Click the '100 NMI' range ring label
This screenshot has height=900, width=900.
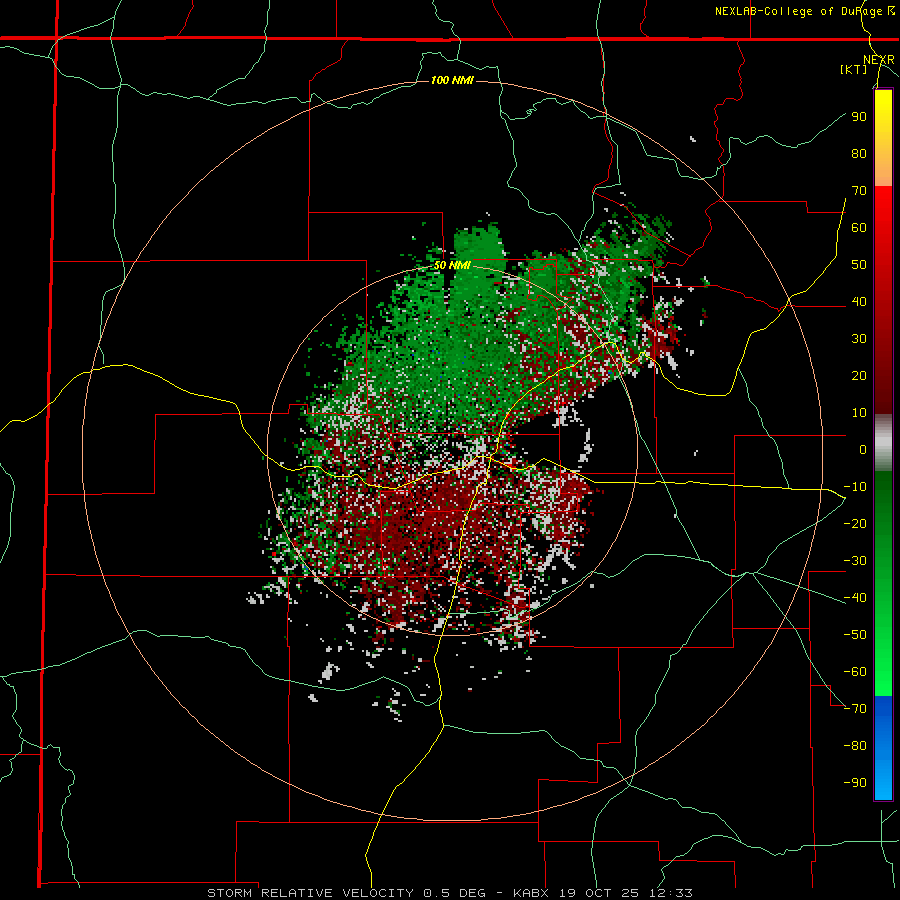coord(452,80)
